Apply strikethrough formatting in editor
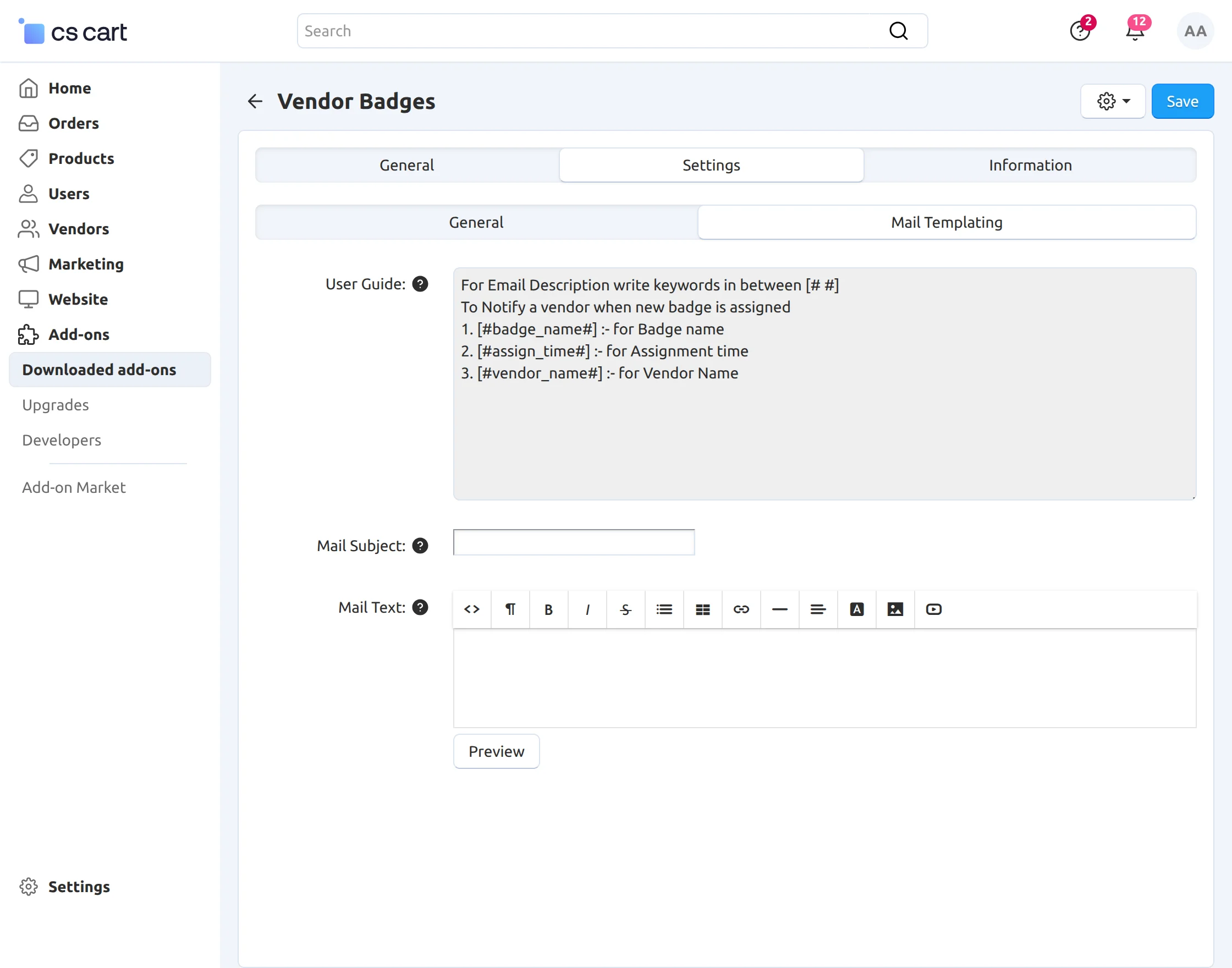 pyautogui.click(x=626, y=609)
